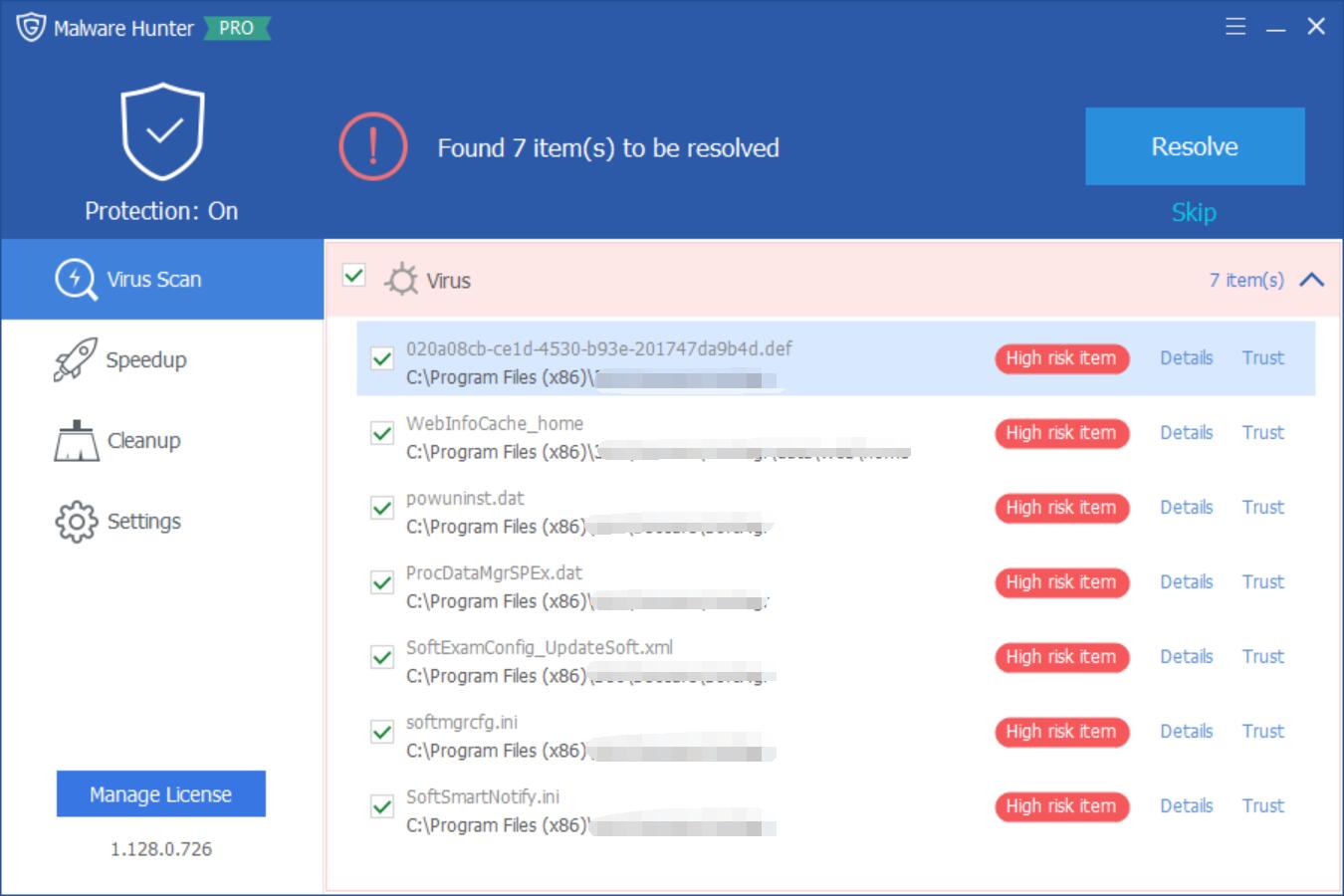Open the Cleanup section
Image resolution: width=1344 pixels, height=896 pixels.
162,440
